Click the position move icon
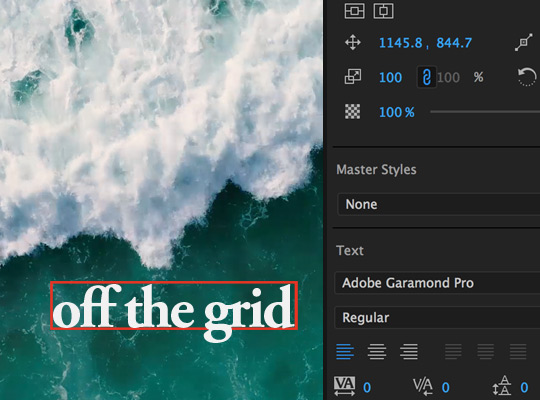The image size is (540, 400). pyautogui.click(x=353, y=43)
